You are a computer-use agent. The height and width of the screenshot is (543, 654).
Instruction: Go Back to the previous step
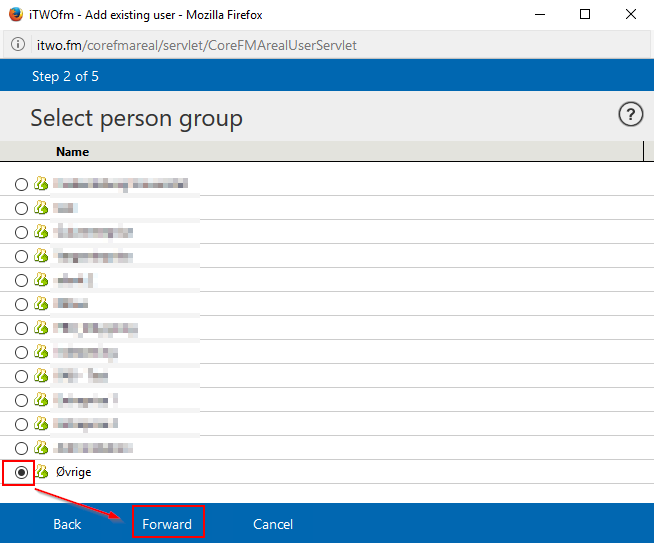(x=67, y=524)
